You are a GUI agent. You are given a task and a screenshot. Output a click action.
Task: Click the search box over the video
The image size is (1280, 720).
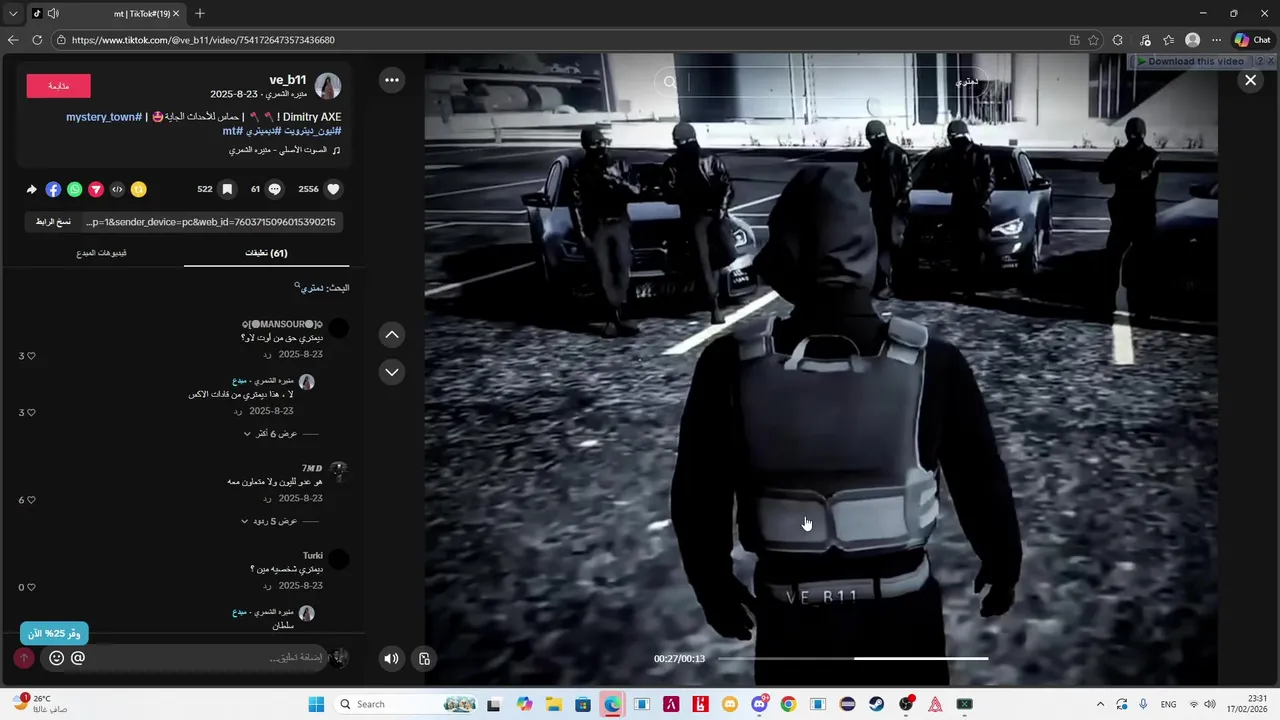point(820,82)
